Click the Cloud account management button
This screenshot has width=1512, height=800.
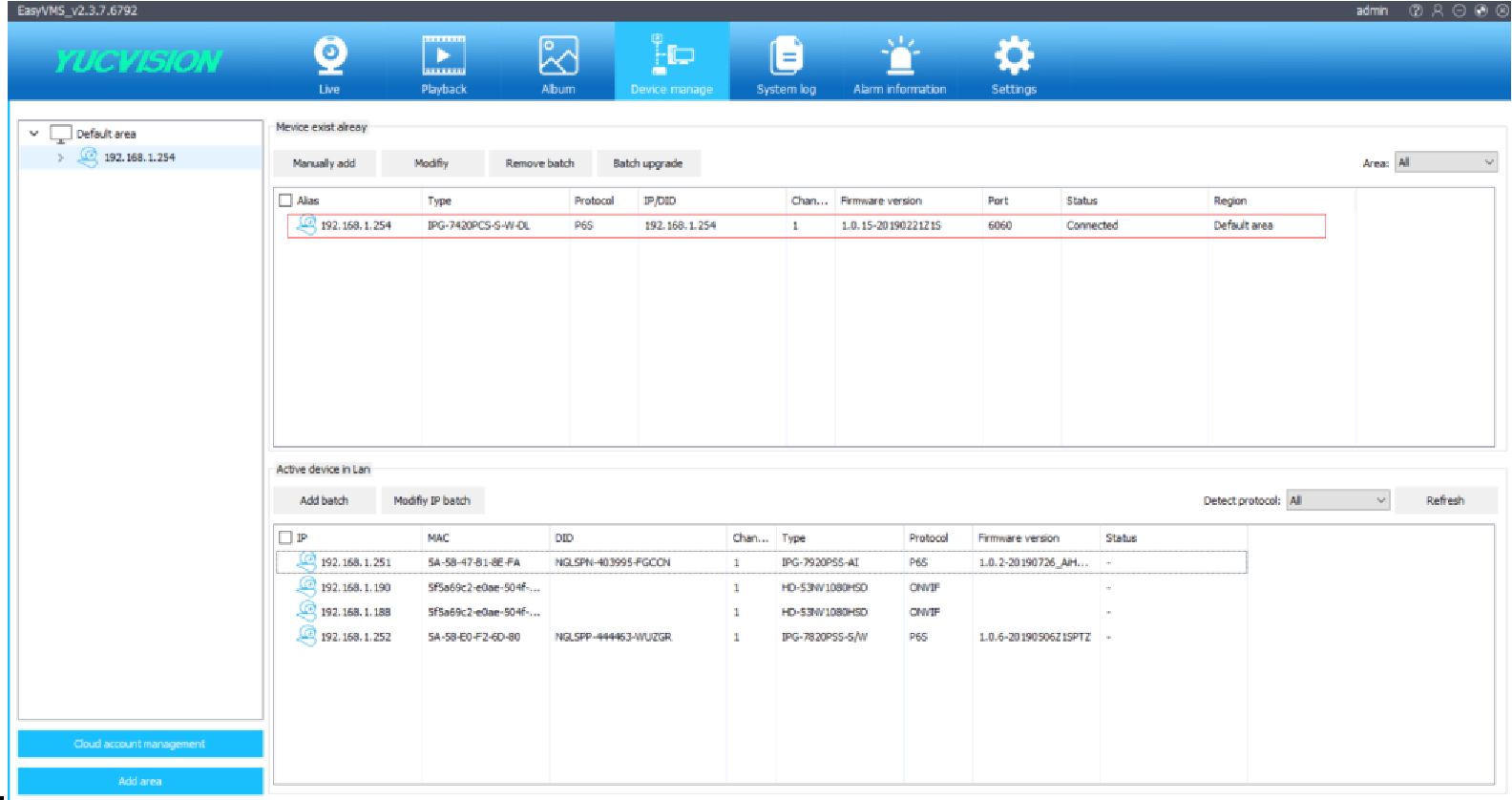pyautogui.click(x=140, y=744)
